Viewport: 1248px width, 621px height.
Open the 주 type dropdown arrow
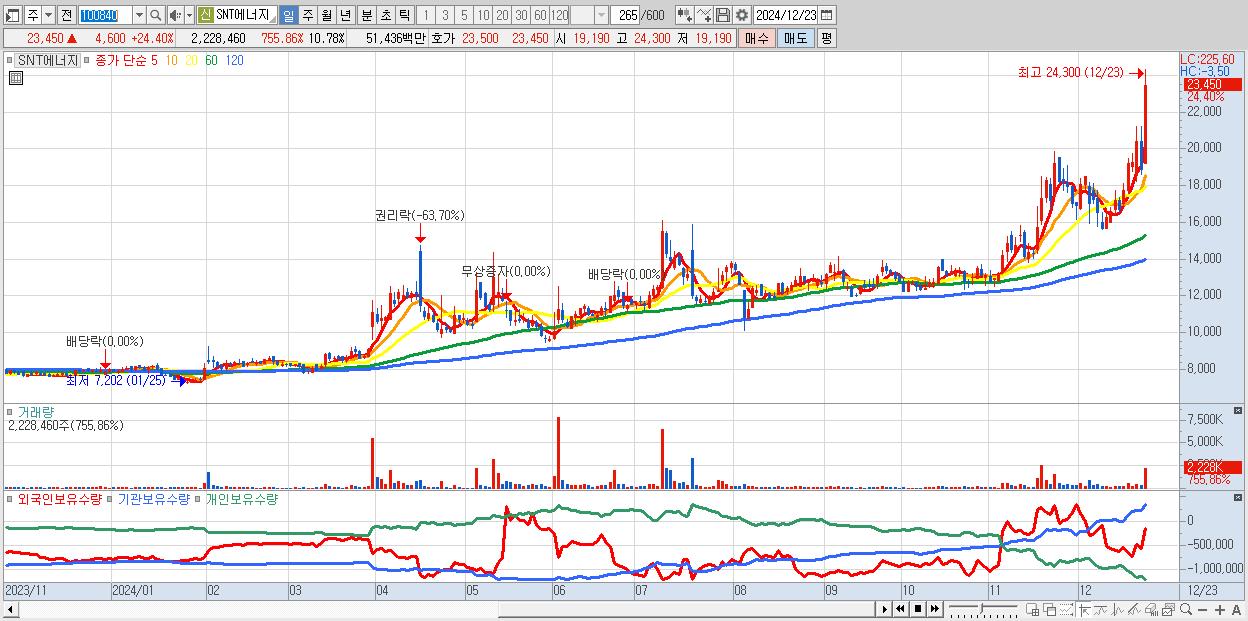(49, 15)
